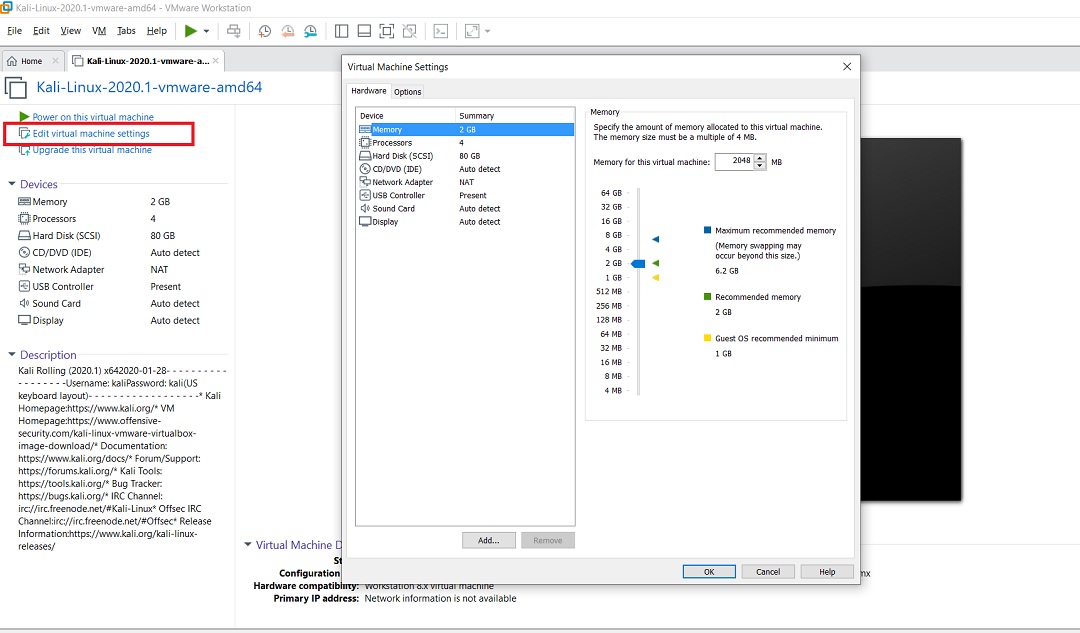Click the memory size input field showing 2048

(734, 161)
